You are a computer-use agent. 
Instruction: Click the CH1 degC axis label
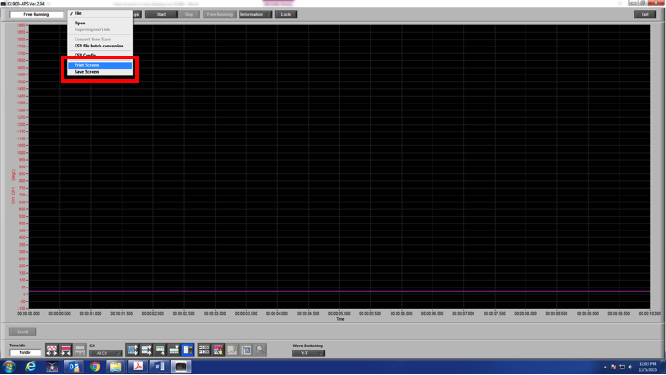(x=13, y=186)
